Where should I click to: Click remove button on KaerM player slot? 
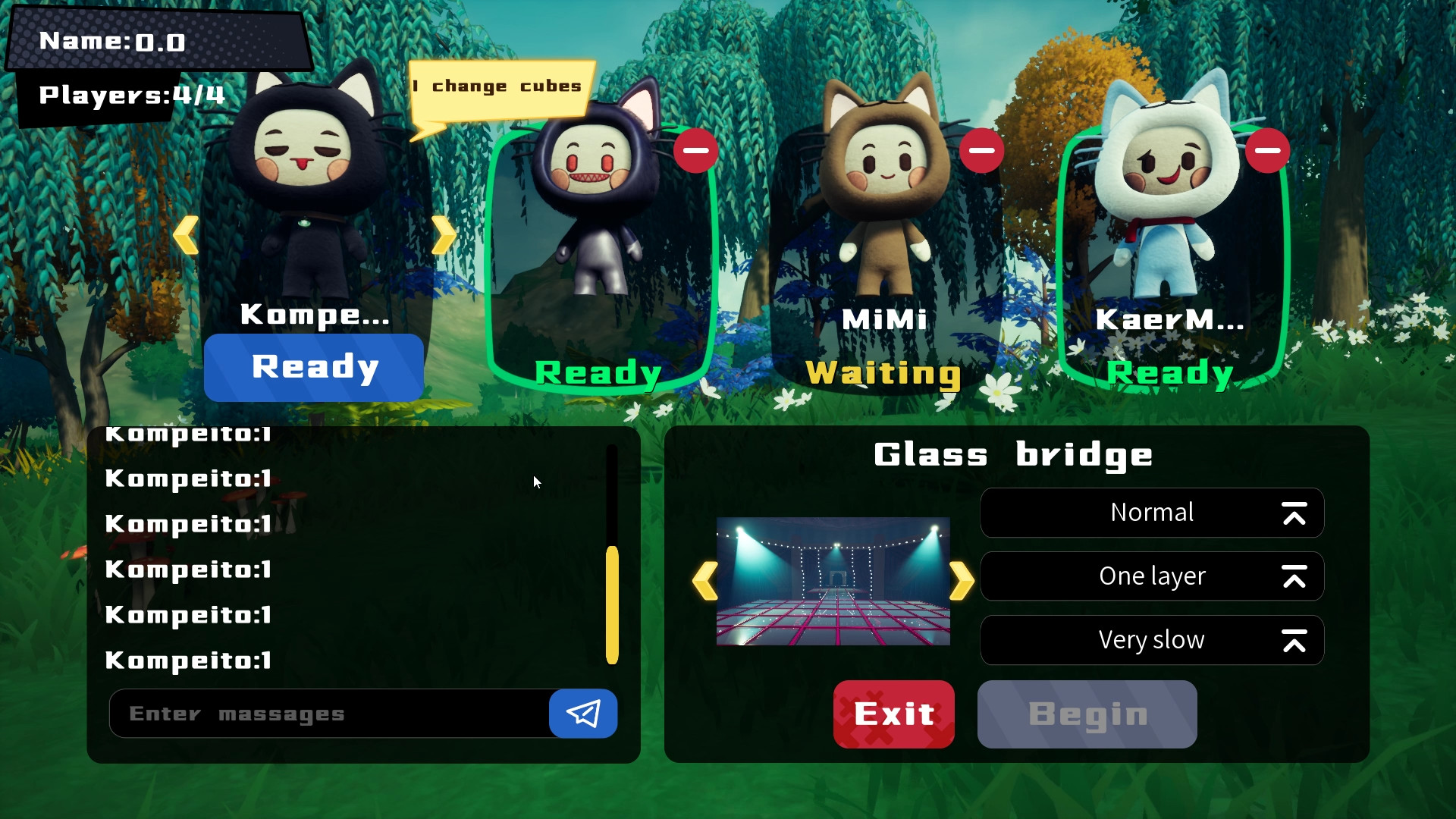[x=1270, y=150]
